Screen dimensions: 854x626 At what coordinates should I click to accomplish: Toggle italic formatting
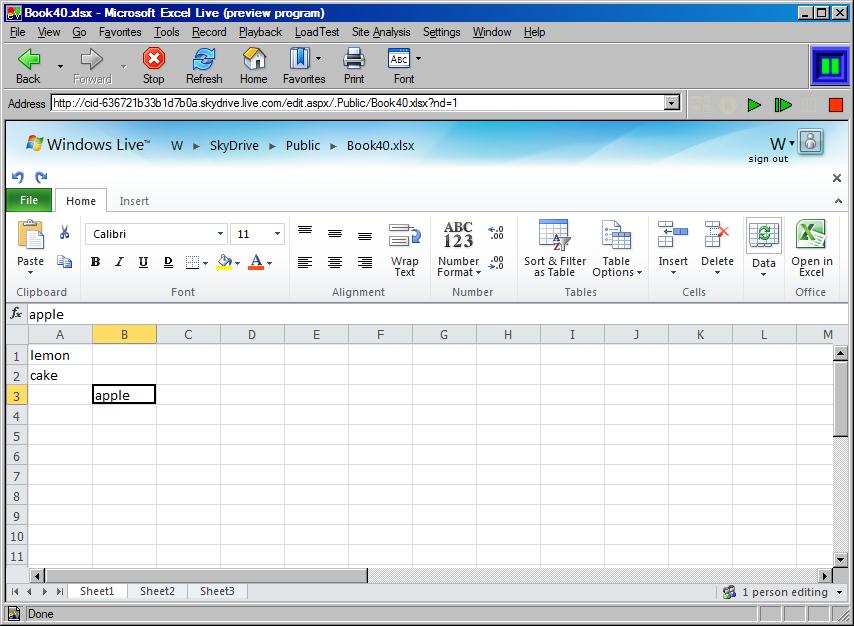[x=118, y=261]
